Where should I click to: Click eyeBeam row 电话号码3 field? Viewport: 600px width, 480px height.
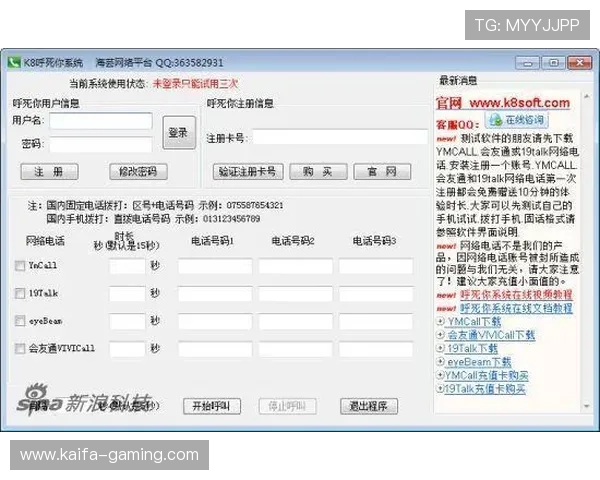376,321
